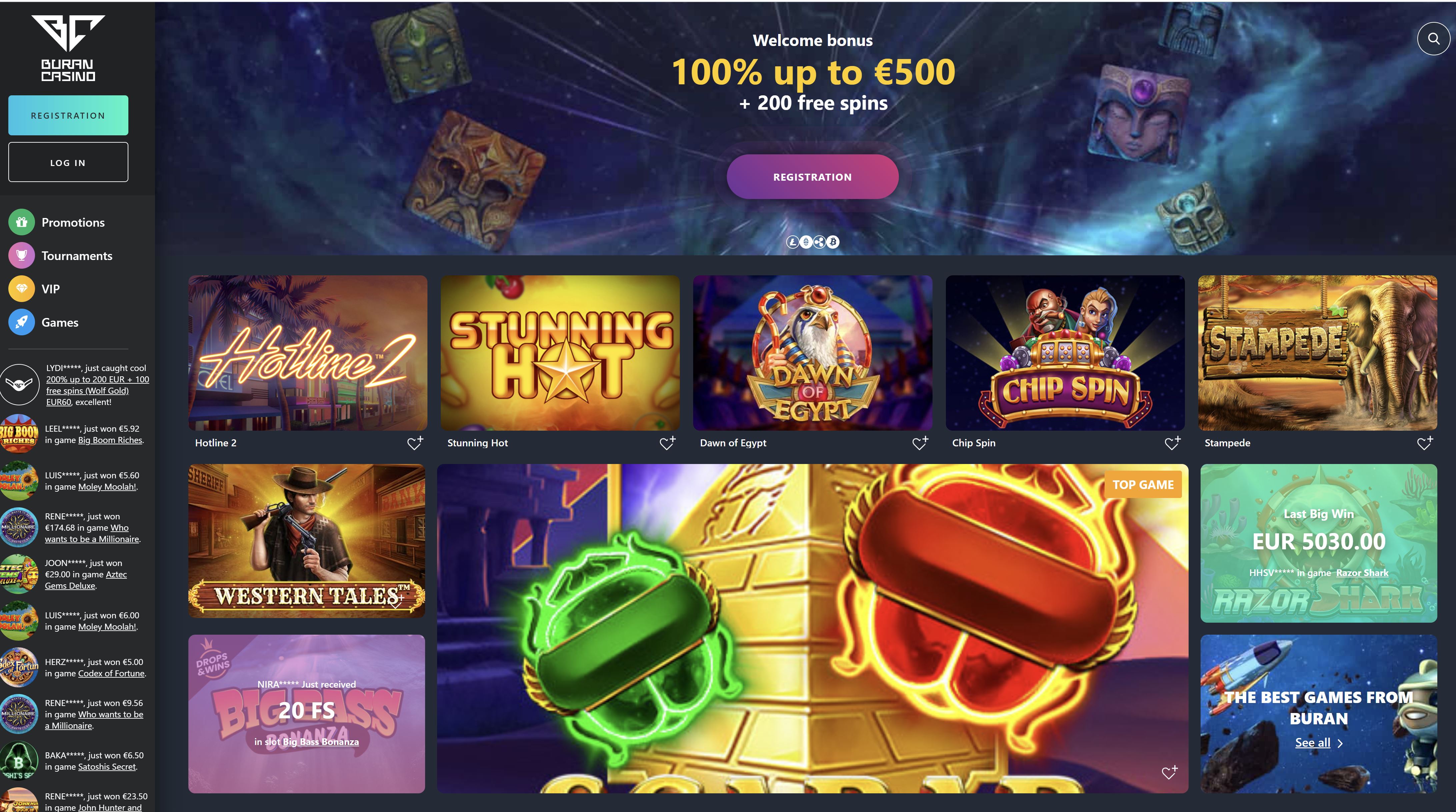Click the search magnifier icon
The height and width of the screenshot is (812, 1456).
(1433, 38)
